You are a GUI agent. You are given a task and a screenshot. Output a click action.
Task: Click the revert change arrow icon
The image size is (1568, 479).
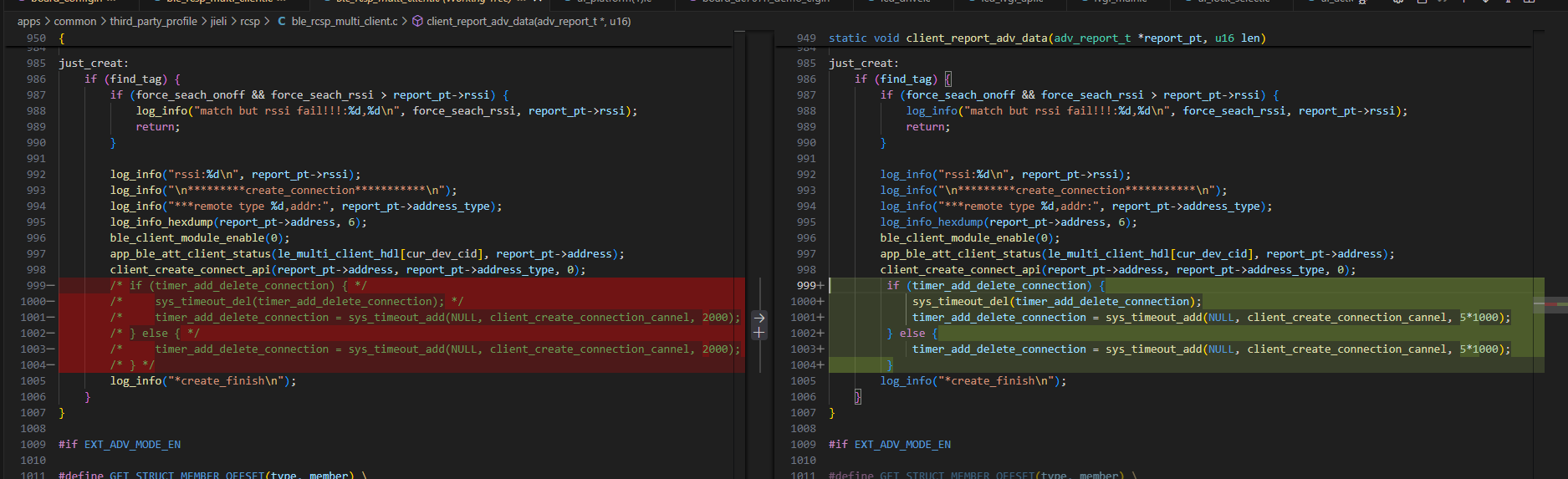[x=759, y=318]
